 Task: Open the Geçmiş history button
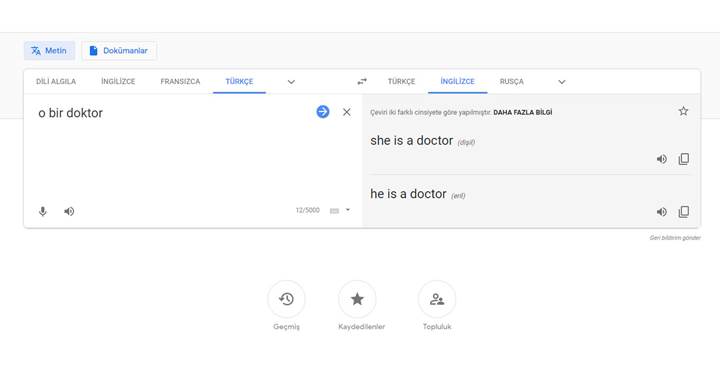pyautogui.click(x=286, y=299)
